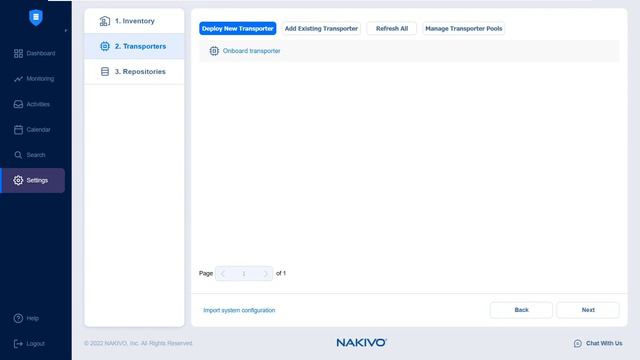This screenshot has height=360, width=640.
Task: Open Dashboard from the sidebar
Action: click(34, 53)
